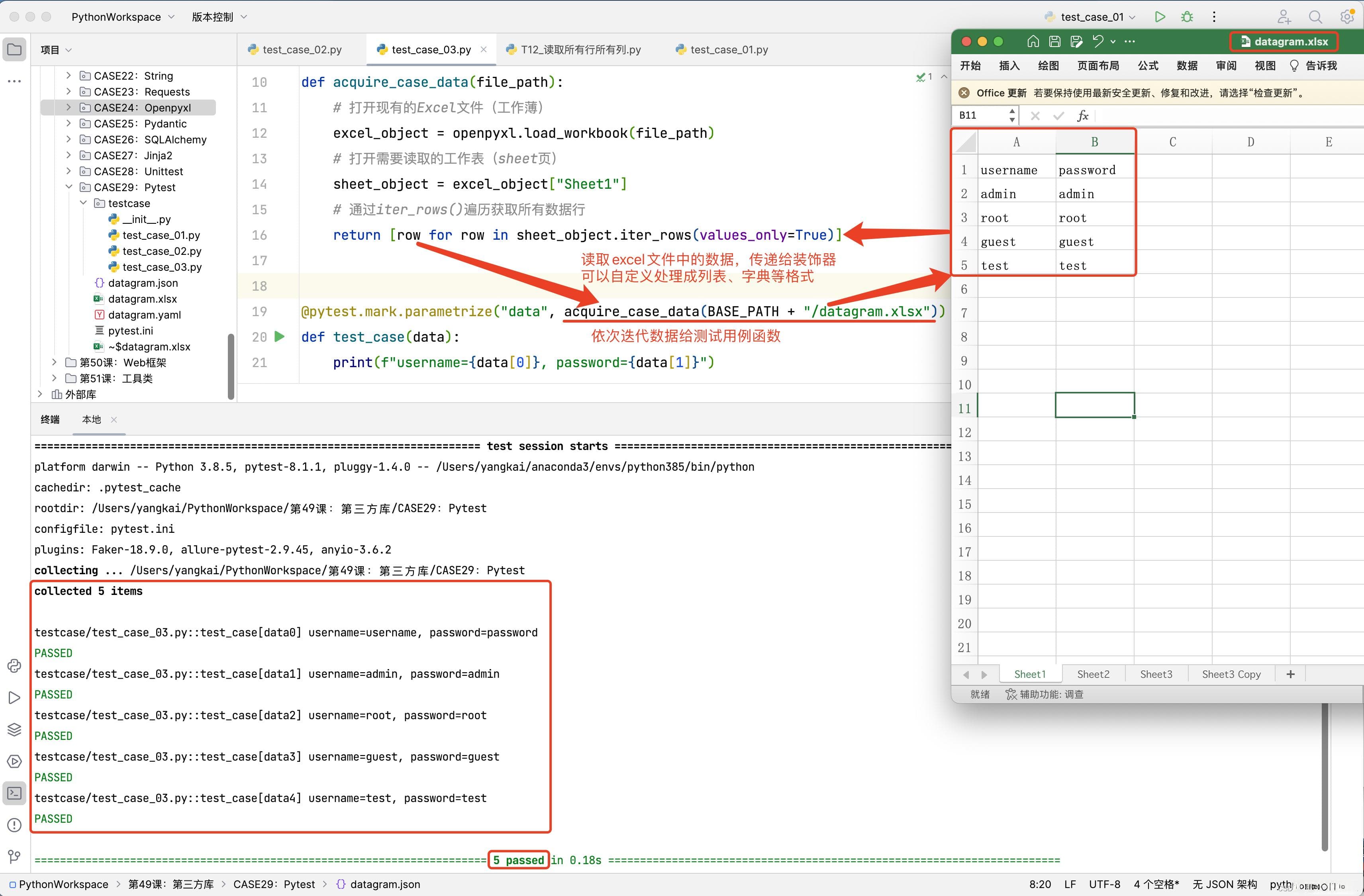Click the Excel undo arrow icon
This screenshot has width=1364, height=896.
pos(1097,41)
